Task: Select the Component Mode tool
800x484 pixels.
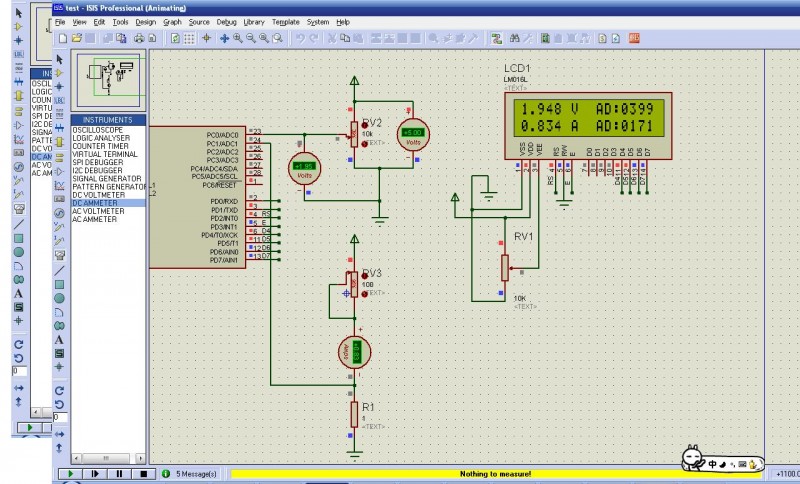Action: click(60, 73)
